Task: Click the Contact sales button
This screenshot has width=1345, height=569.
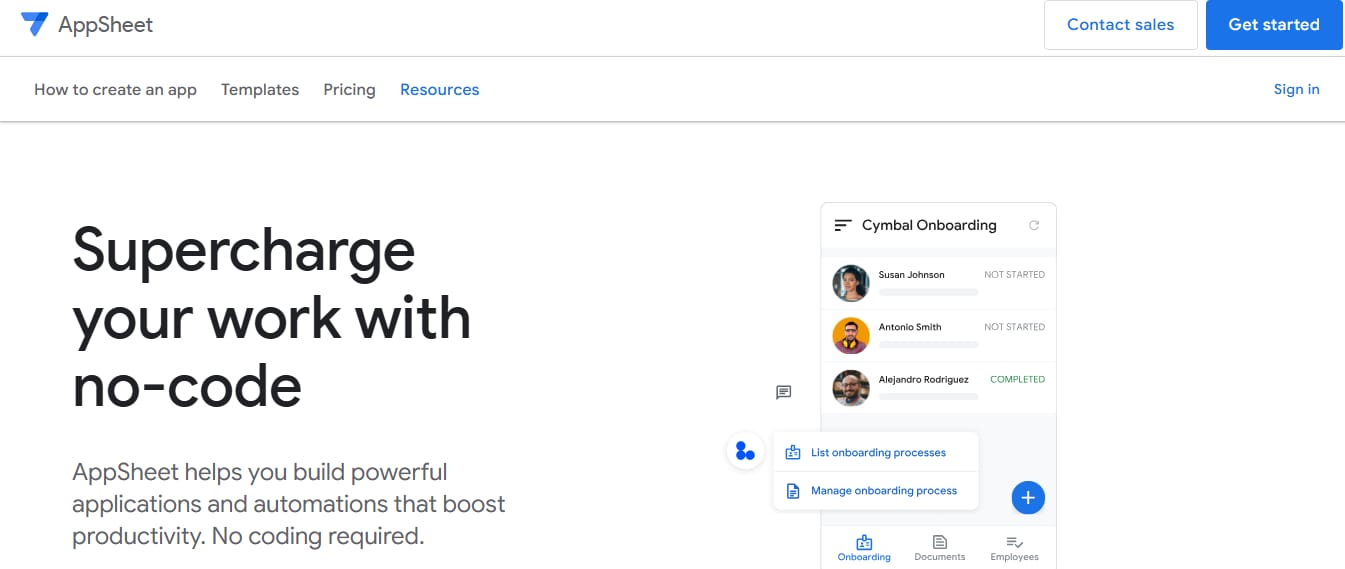Action: coord(1120,25)
